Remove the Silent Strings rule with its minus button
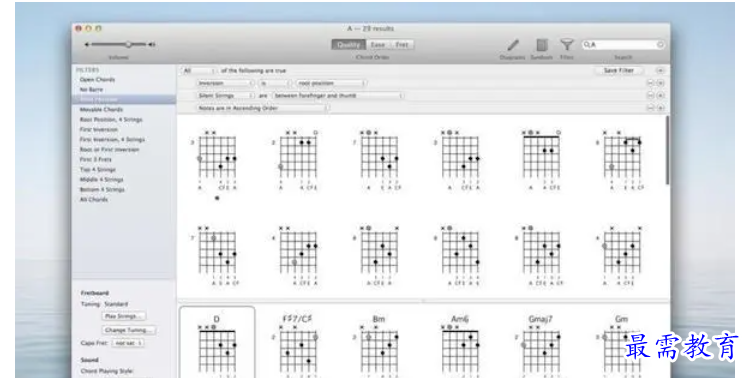The image size is (747, 378). (x=650, y=95)
